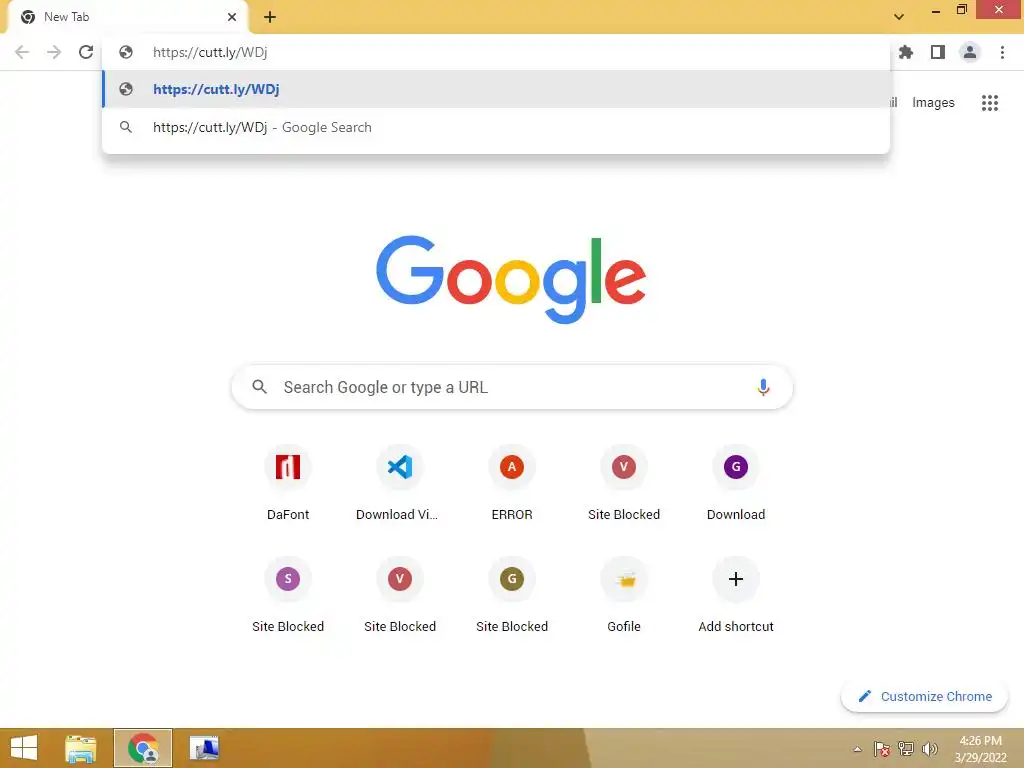Click the taskbar clock 4:26 PM
The width and height of the screenshot is (1024, 768).
coord(980,749)
